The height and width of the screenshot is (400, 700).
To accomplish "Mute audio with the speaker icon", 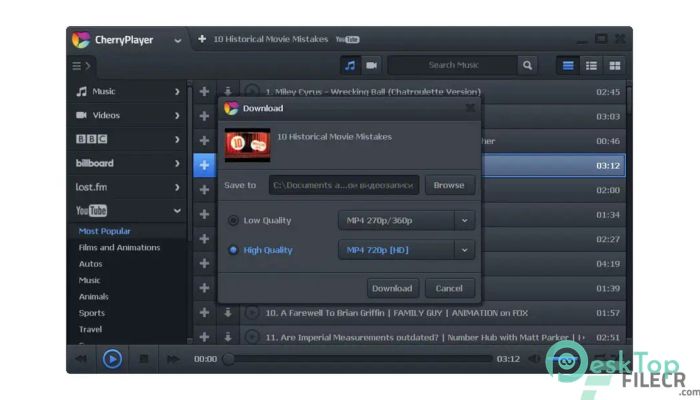I will click(x=534, y=359).
